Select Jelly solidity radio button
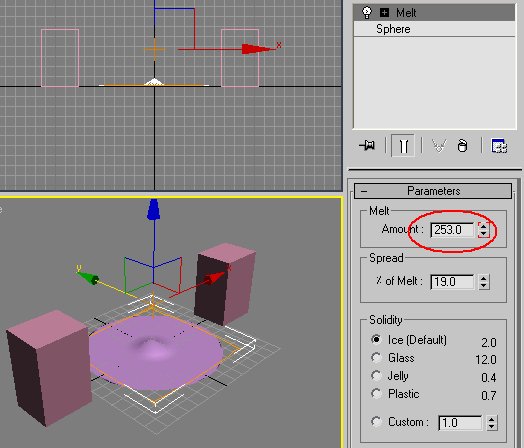Screen dimensions: 524x448 click(376, 376)
